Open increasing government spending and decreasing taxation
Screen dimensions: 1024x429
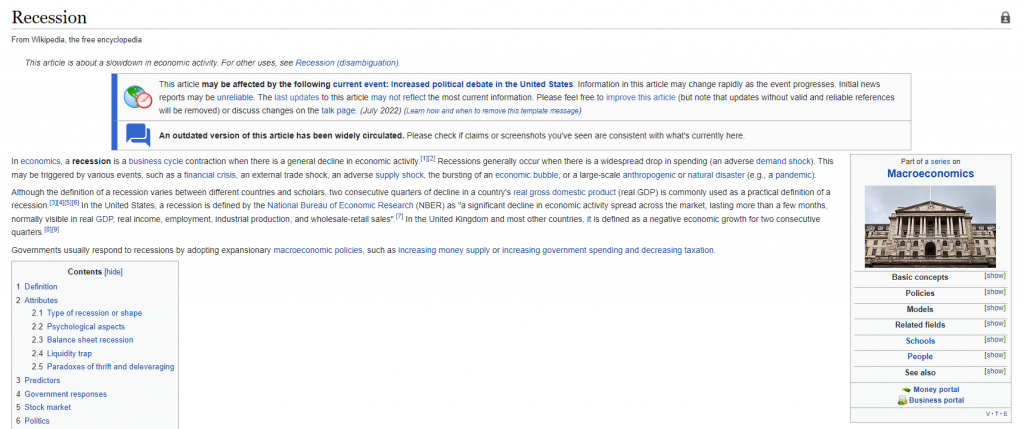pos(608,250)
